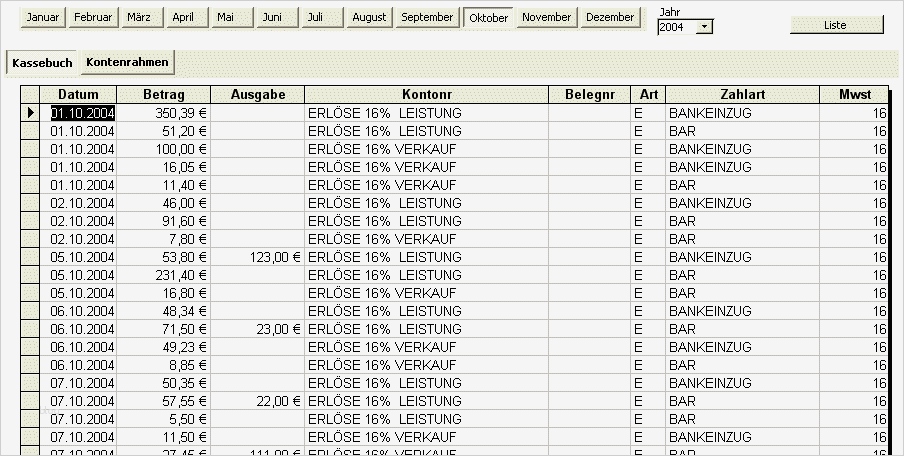Click Zahlart BAR in the 51,20 € row
Viewport: 904px width, 456px height.
click(743, 131)
